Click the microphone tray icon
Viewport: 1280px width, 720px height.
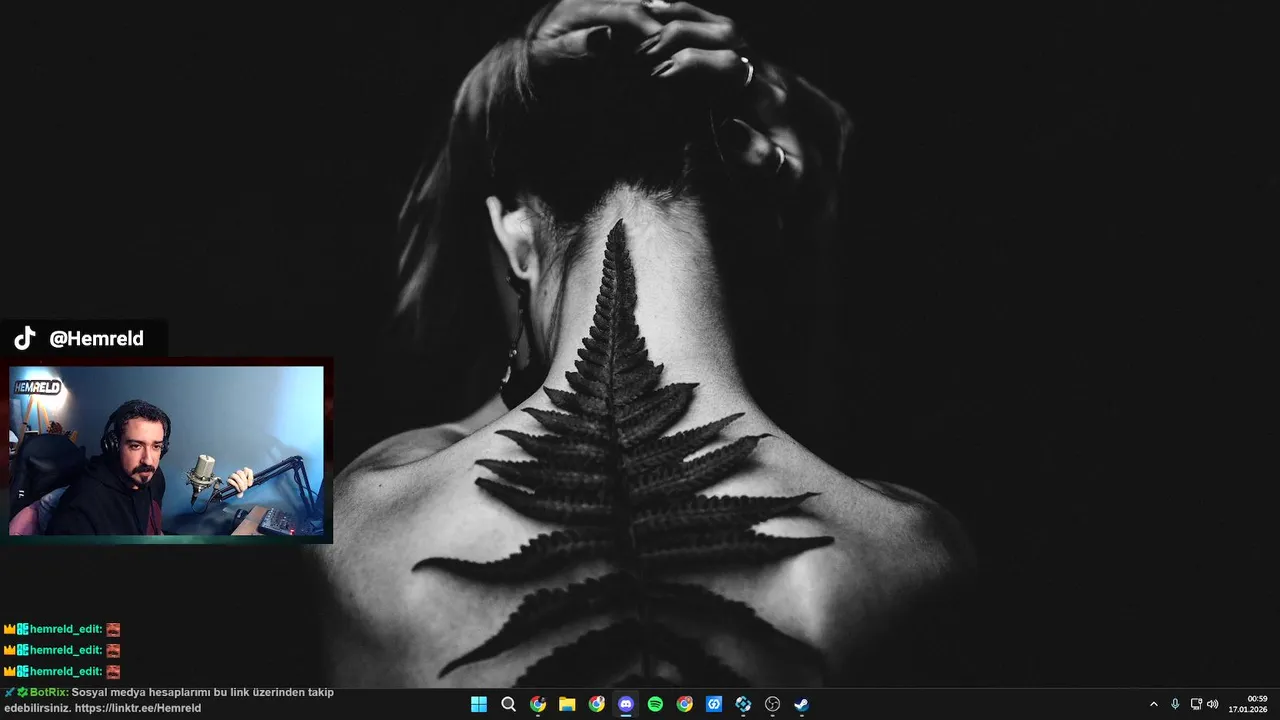[x=1175, y=704]
